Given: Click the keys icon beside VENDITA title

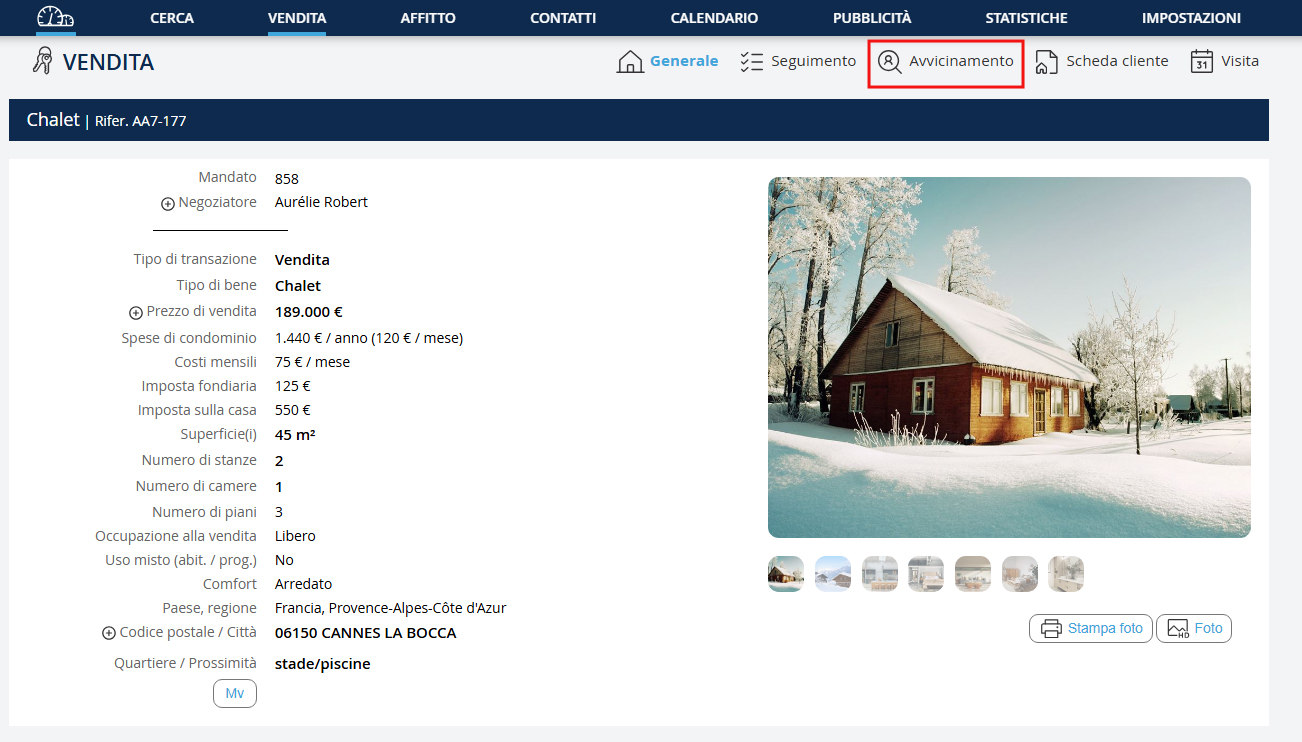Looking at the screenshot, I should tap(42, 62).
